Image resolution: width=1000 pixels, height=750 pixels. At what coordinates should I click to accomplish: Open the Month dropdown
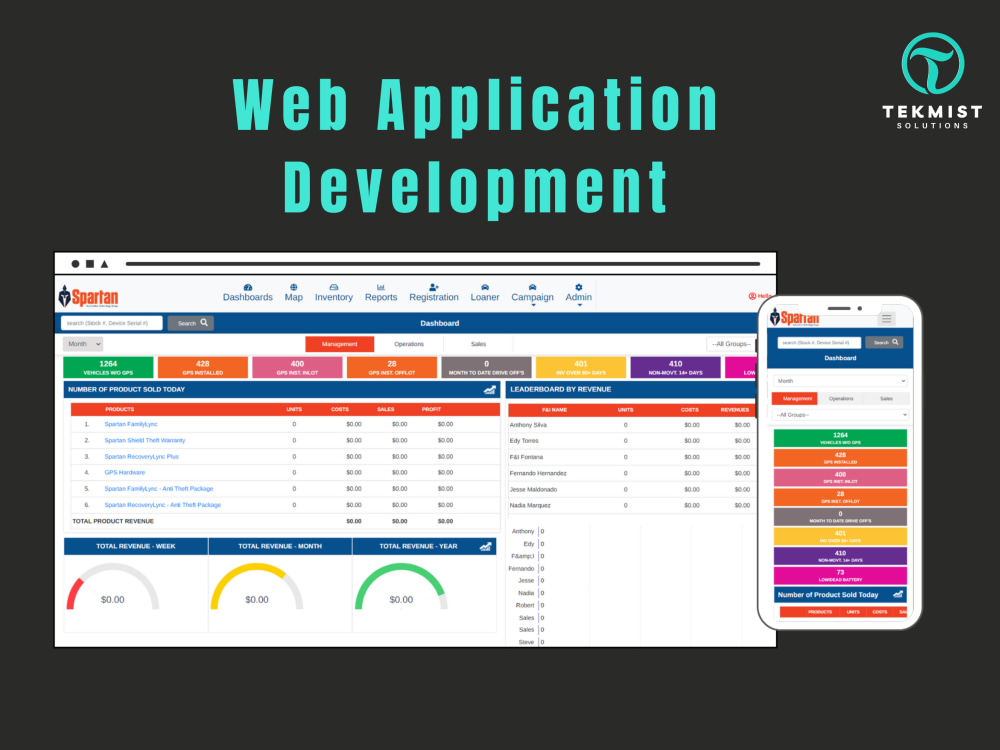click(x=82, y=344)
